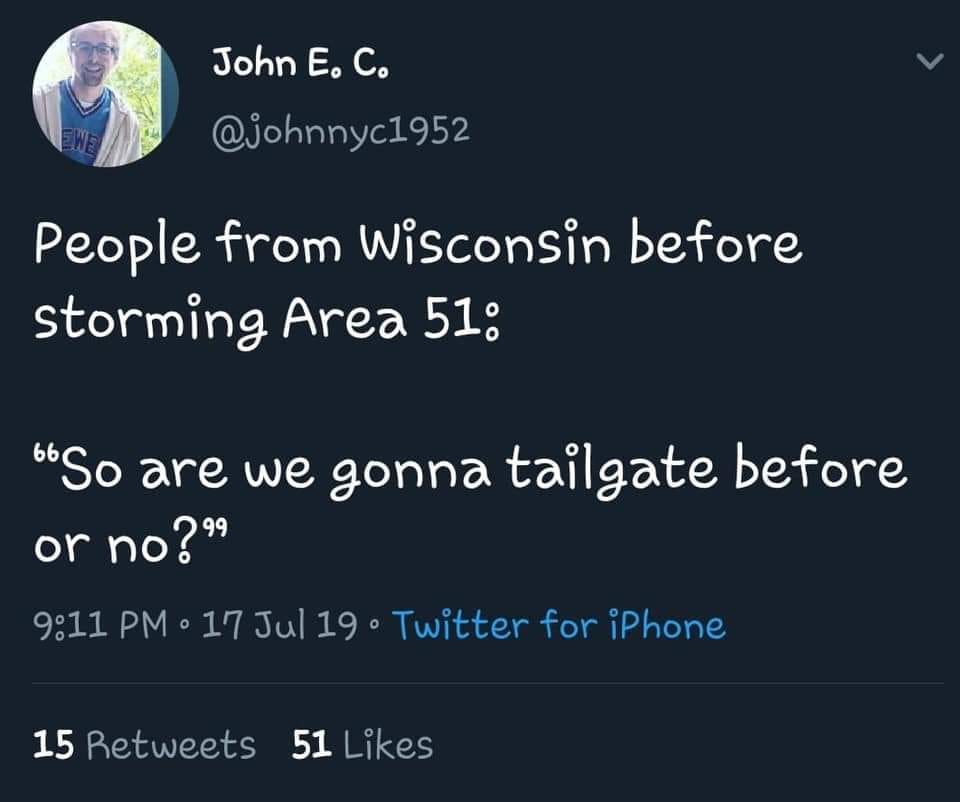Click John E. C.'s profile picture
Screen dimensions: 960x802
[x=105, y=94]
